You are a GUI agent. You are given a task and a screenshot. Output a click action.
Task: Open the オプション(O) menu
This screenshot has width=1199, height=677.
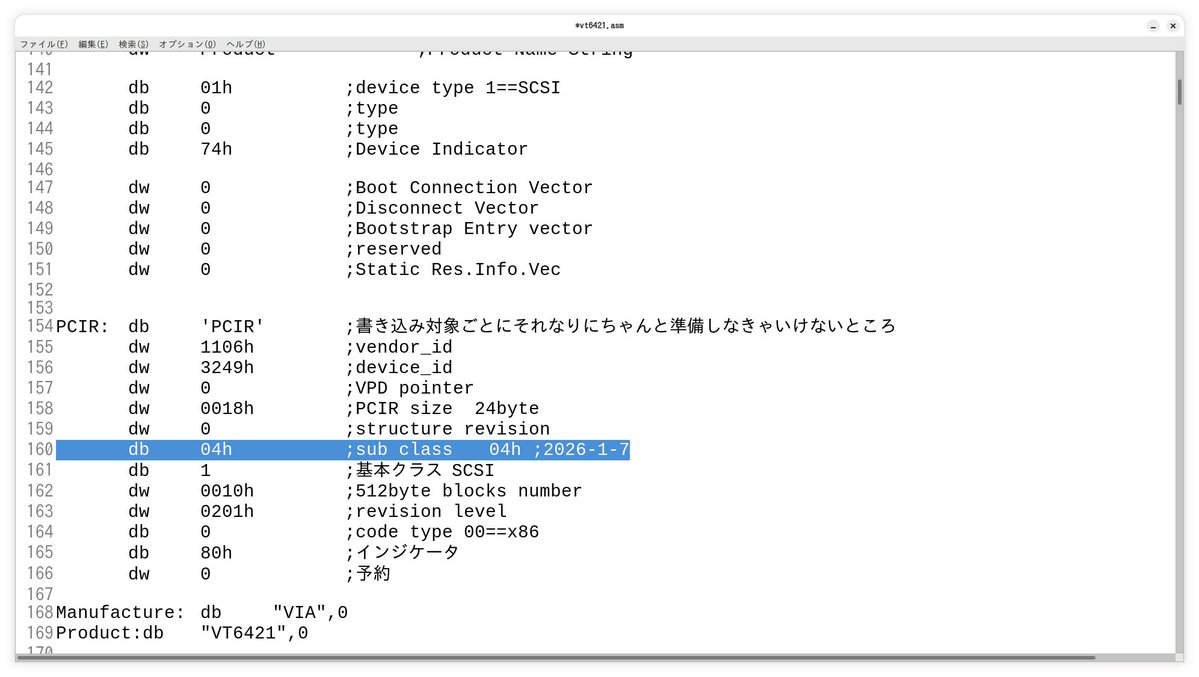(x=187, y=44)
